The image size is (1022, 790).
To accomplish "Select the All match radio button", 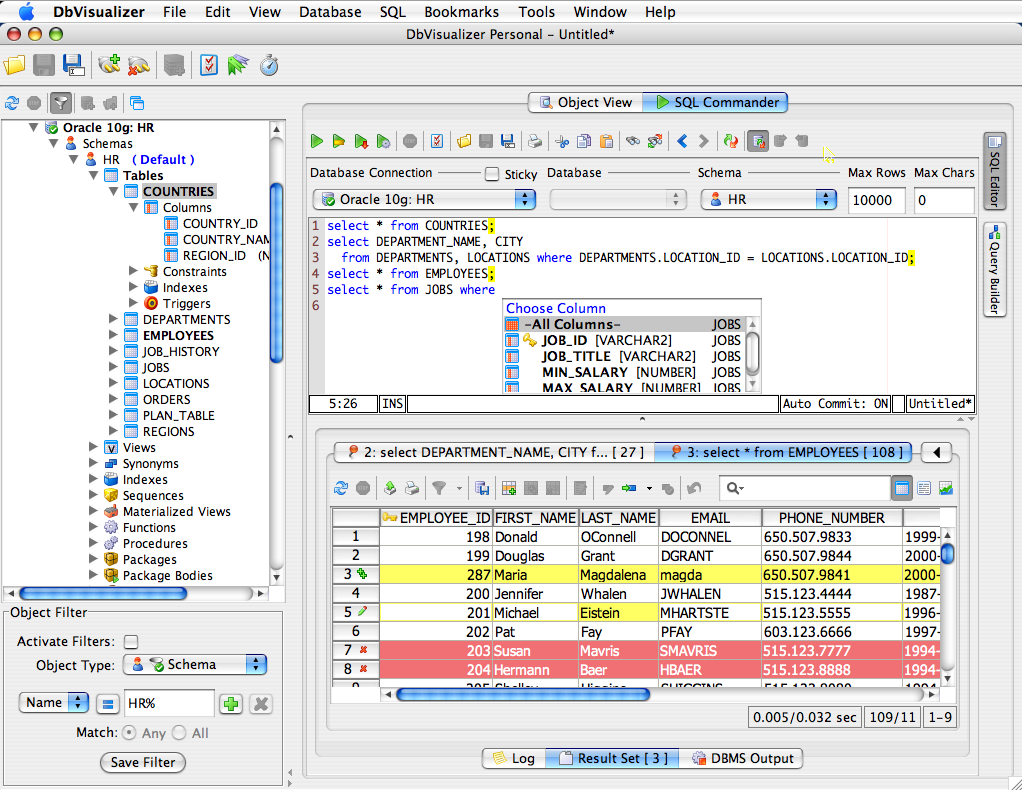I will (179, 733).
